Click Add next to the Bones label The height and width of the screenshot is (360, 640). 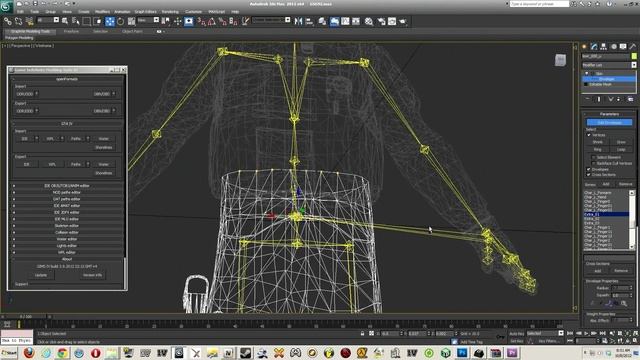point(606,184)
